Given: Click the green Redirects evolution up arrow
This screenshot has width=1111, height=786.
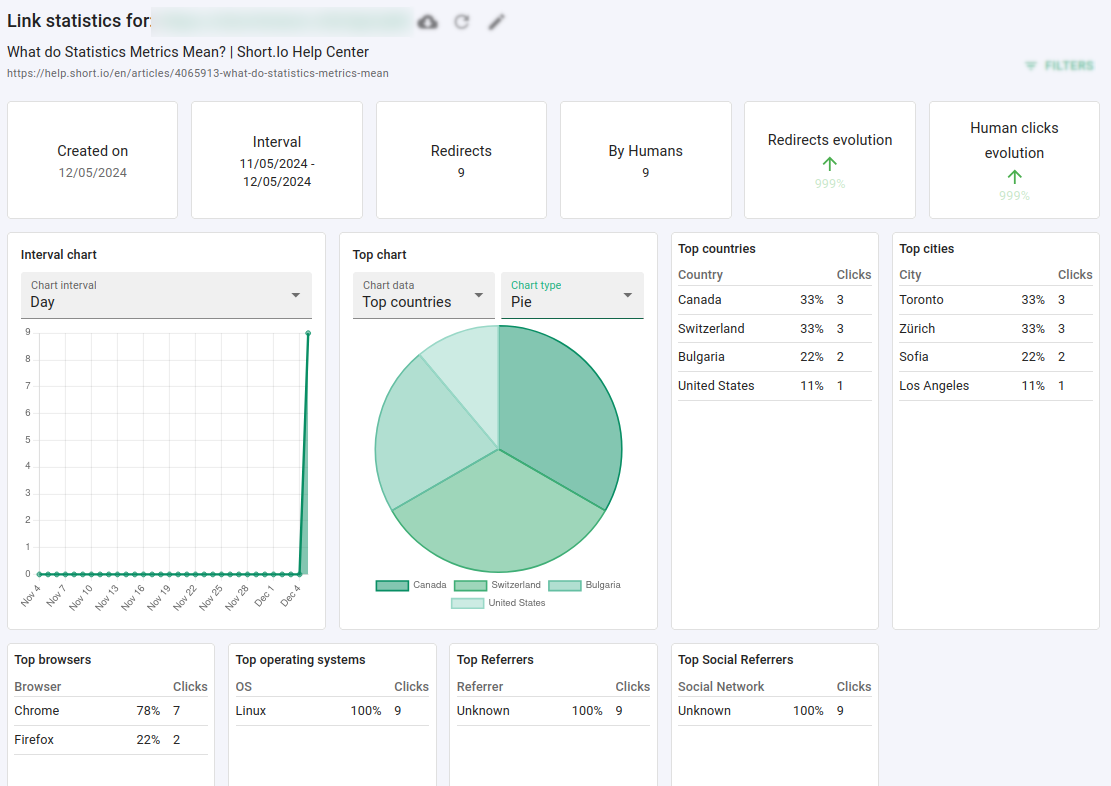Looking at the screenshot, I should coord(830,164).
